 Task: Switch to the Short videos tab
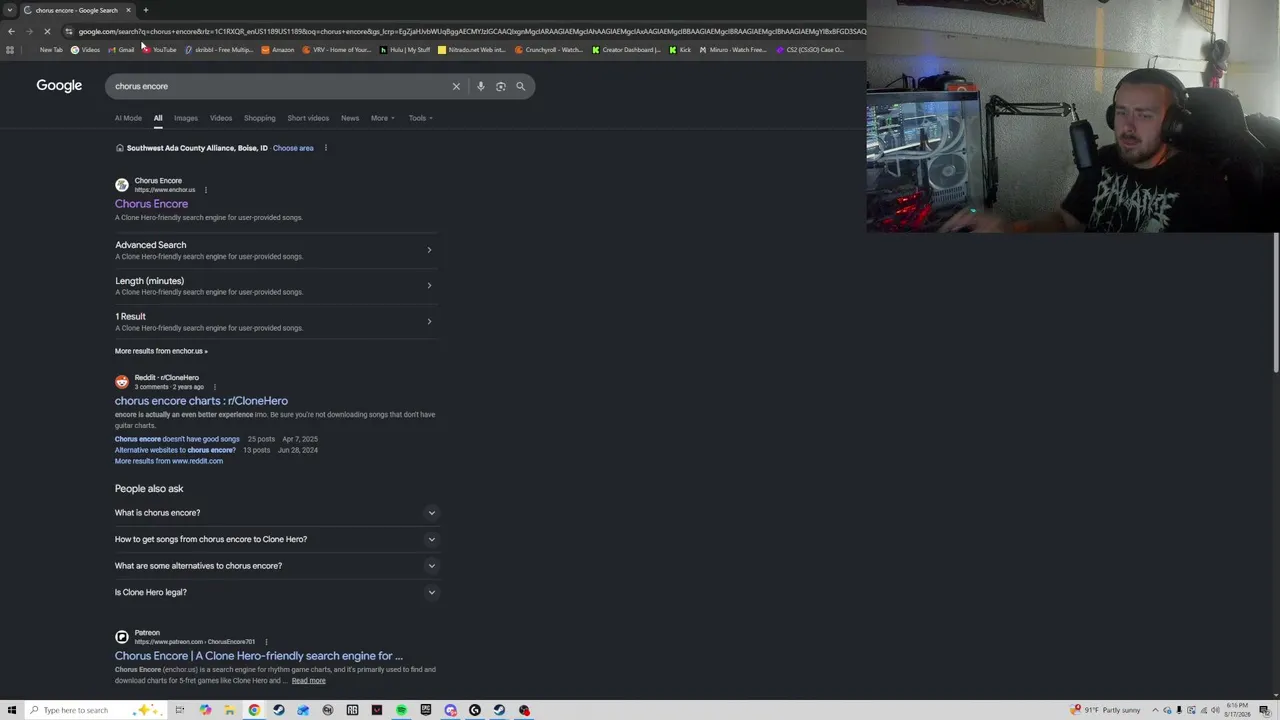coord(308,118)
